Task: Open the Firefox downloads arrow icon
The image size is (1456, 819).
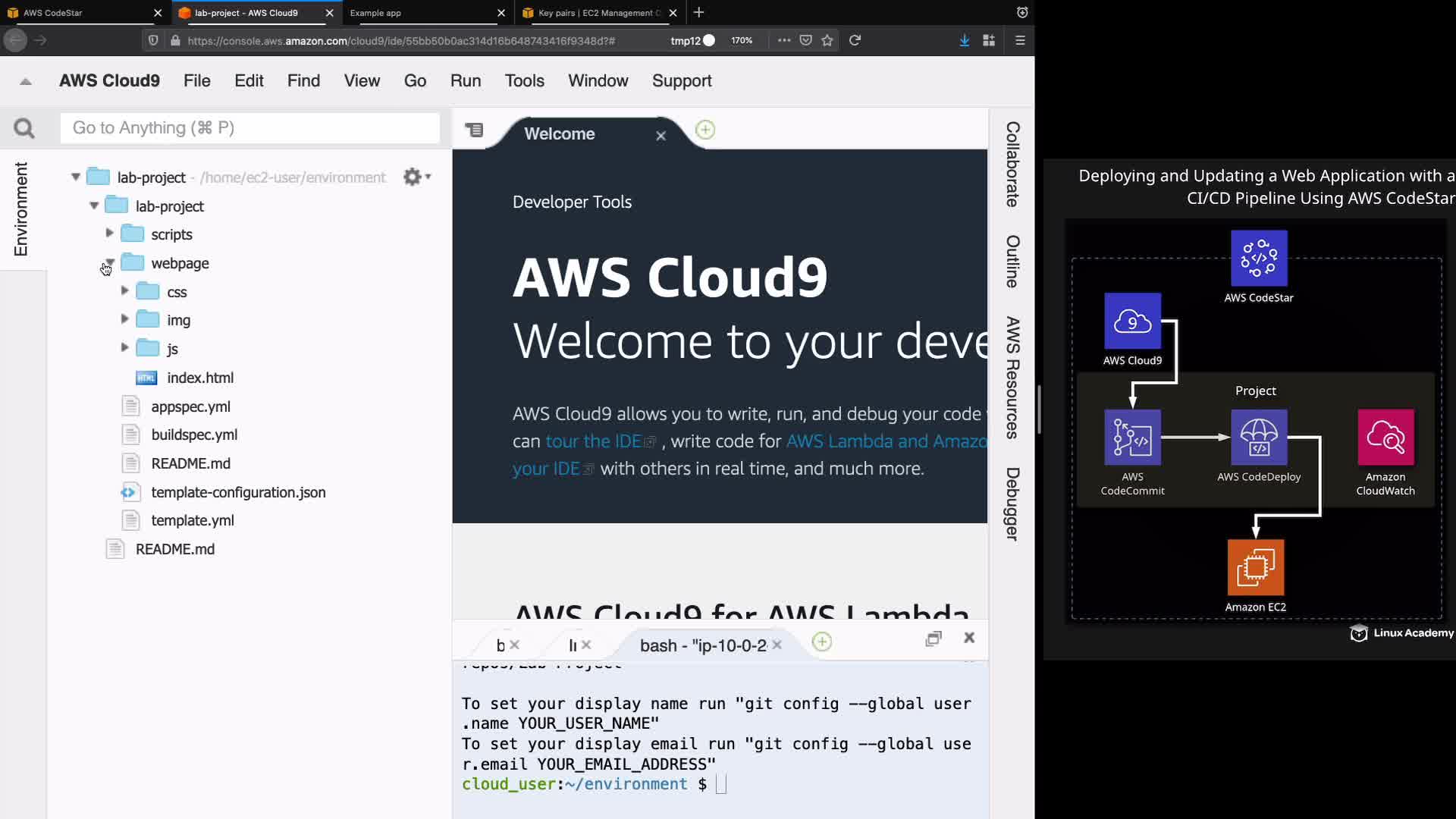Action: 964,40
